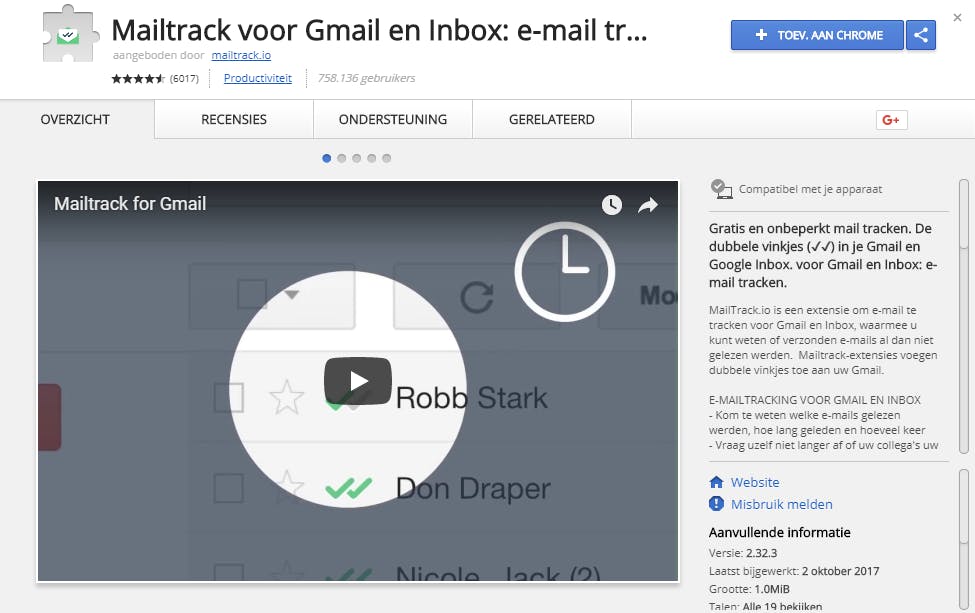Select the first carousel dot
The image size is (975, 613).
[x=326, y=159]
